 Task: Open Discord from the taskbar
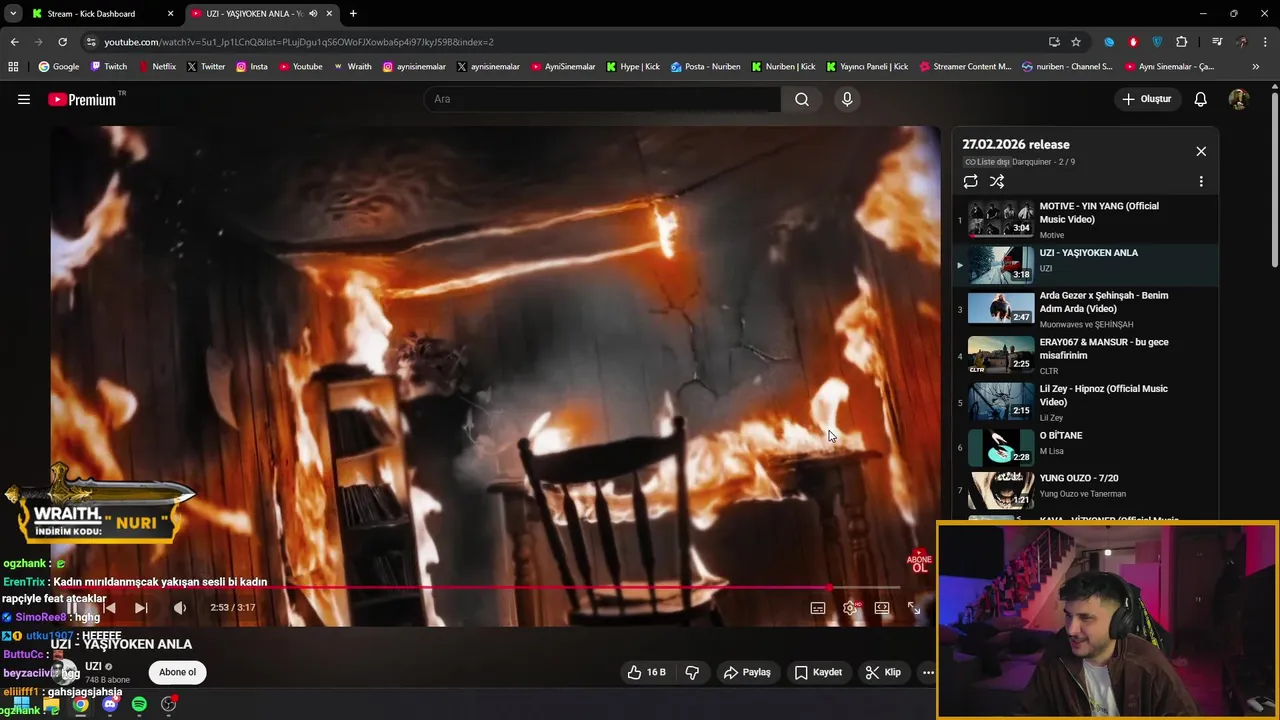pos(110,704)
